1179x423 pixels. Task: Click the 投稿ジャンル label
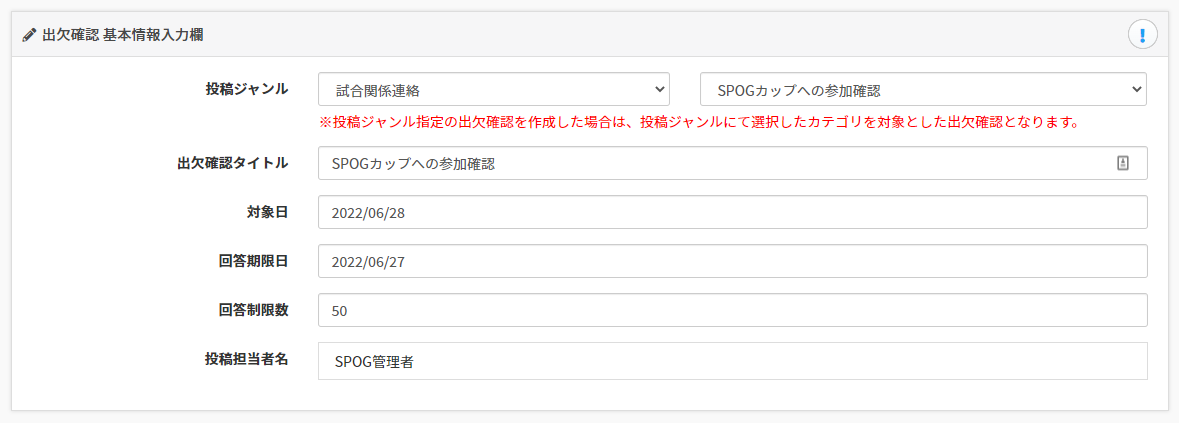tap(247, 89)
